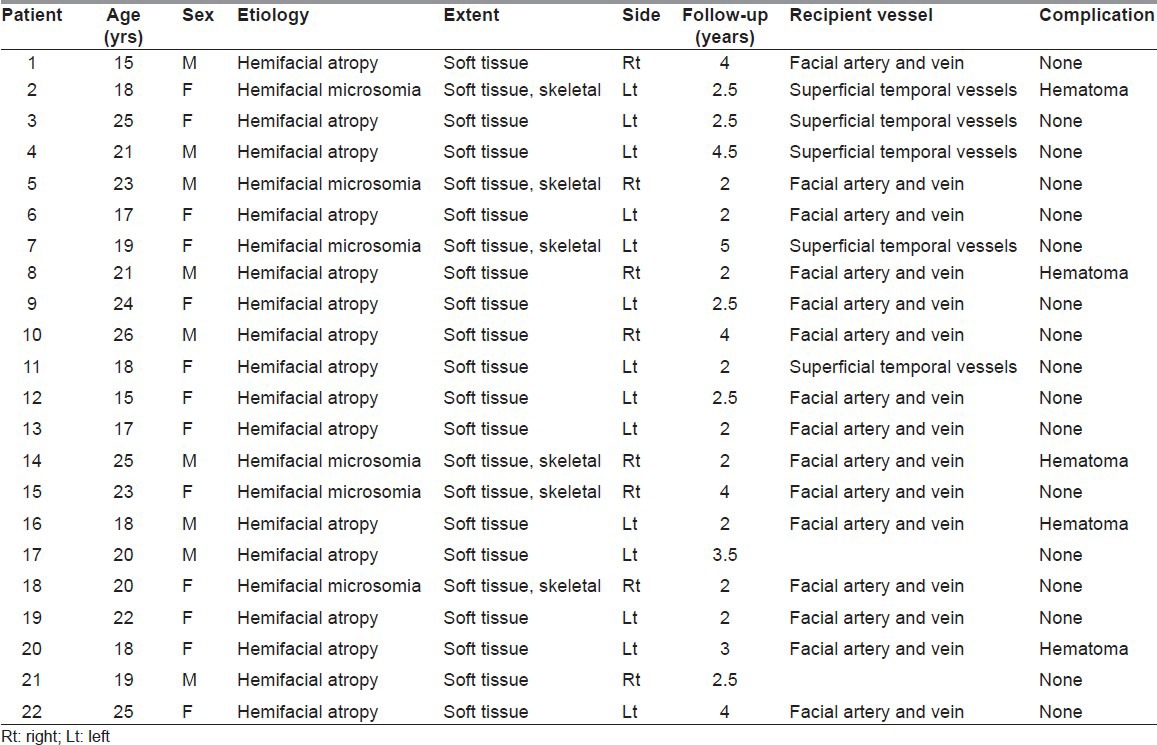The image size is (1157, 745).
Task: Click the Extent column header
Action: click(x=471, y=16)
